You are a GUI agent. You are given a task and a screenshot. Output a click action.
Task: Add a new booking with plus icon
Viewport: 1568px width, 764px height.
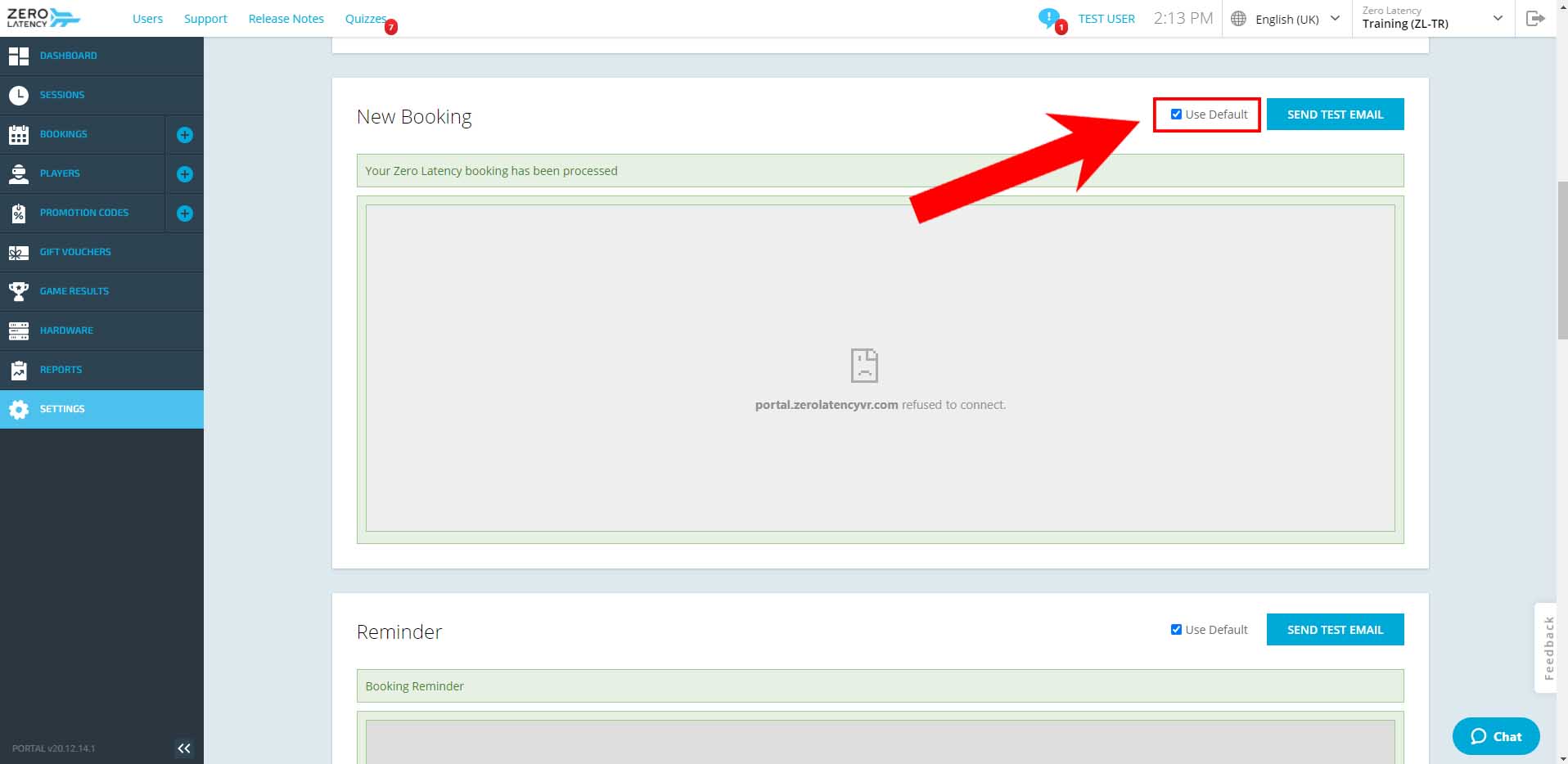[x=185, y=134]
